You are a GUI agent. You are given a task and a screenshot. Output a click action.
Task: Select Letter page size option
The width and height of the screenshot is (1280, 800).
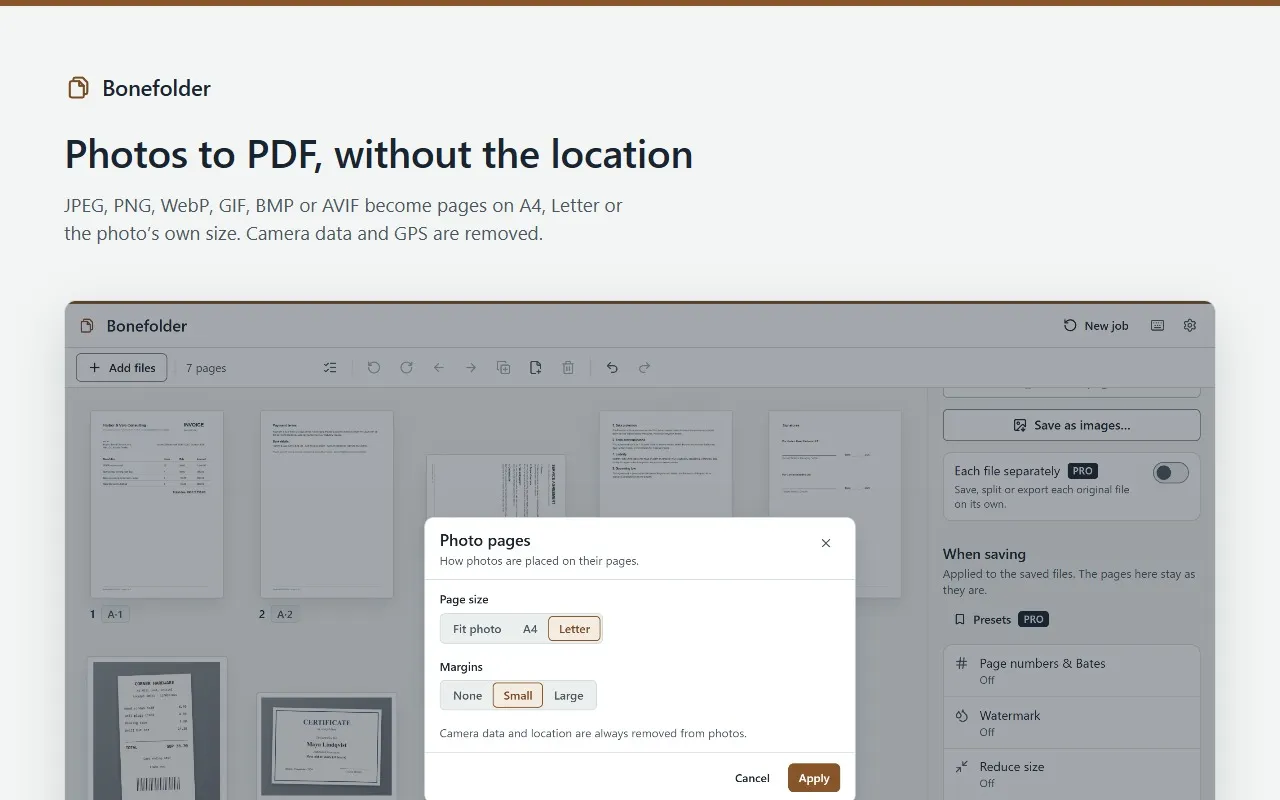(575, 629)
